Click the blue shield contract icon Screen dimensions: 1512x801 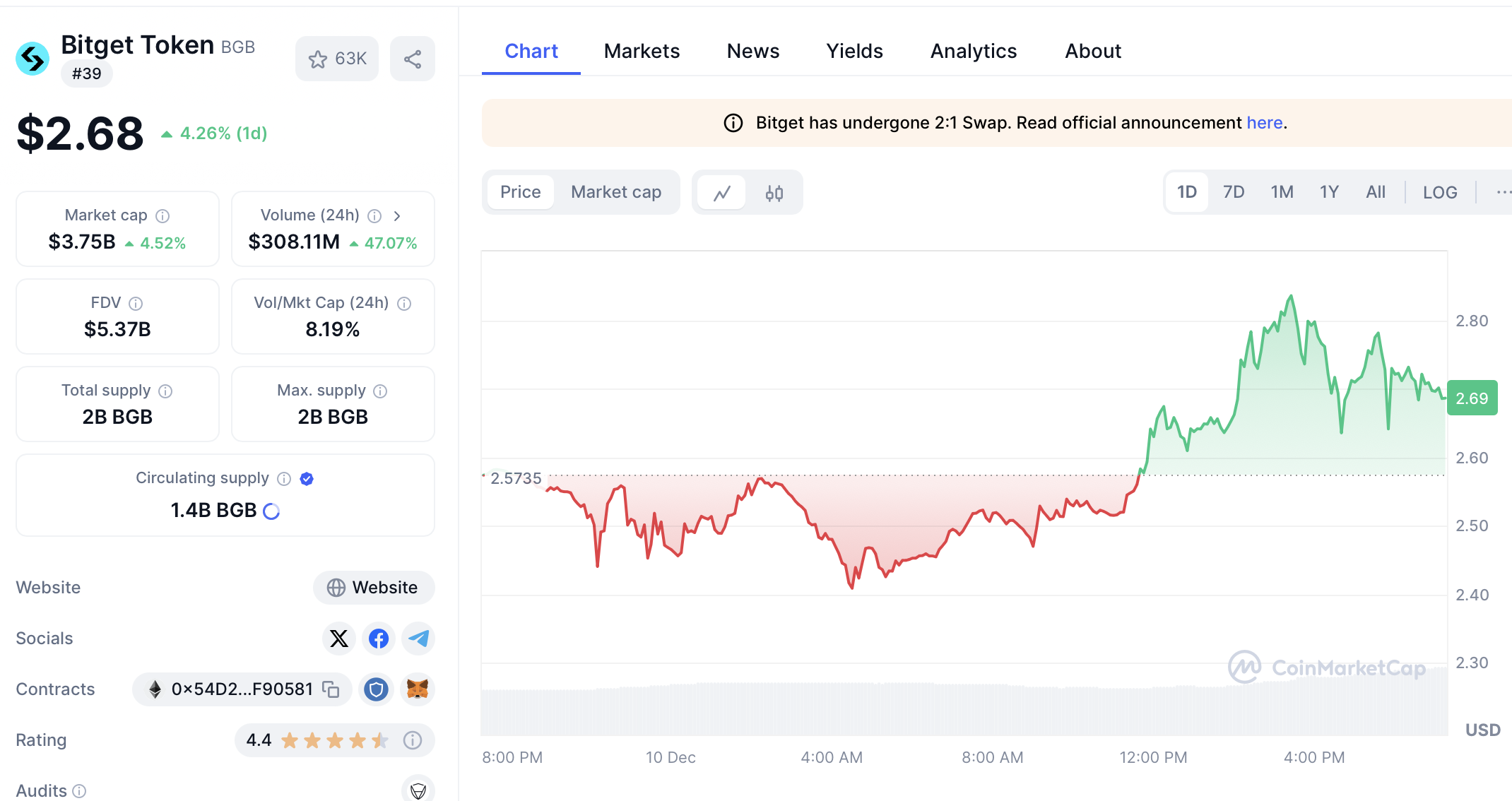[x=376, y=689]
